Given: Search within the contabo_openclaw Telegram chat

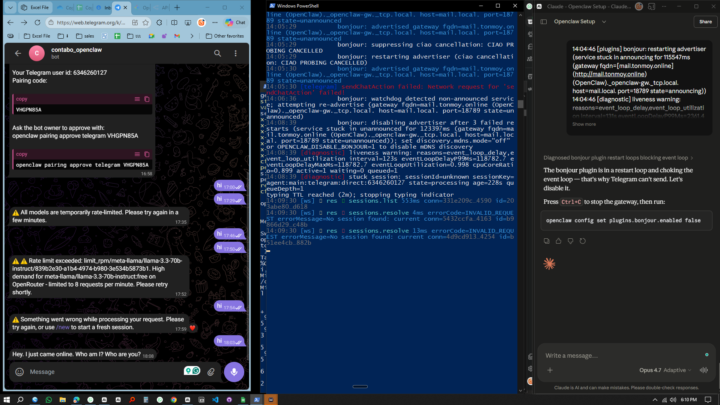Looking at the screenshot, I should point(217,53).
